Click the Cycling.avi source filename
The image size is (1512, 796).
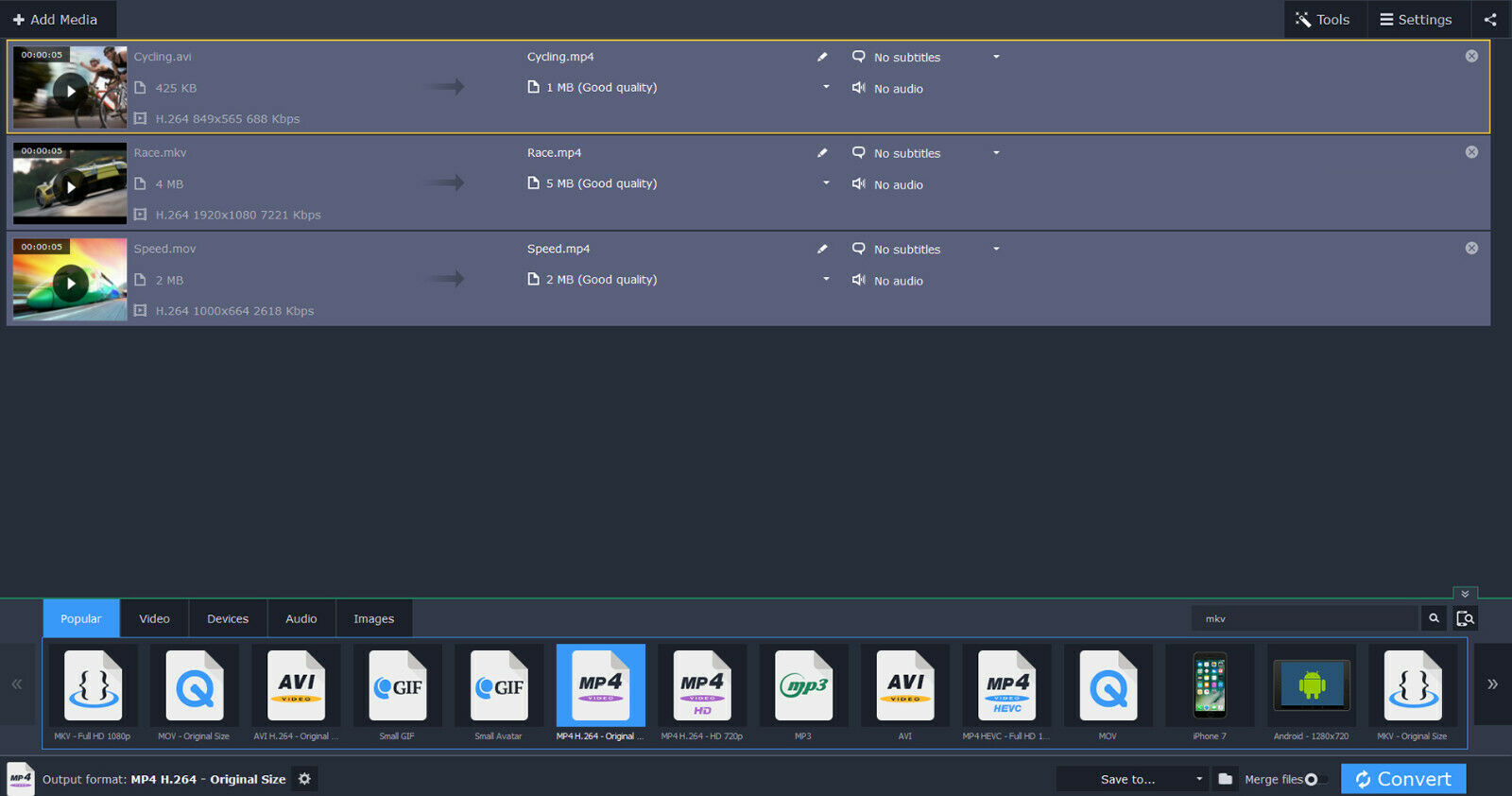(163, 57)
